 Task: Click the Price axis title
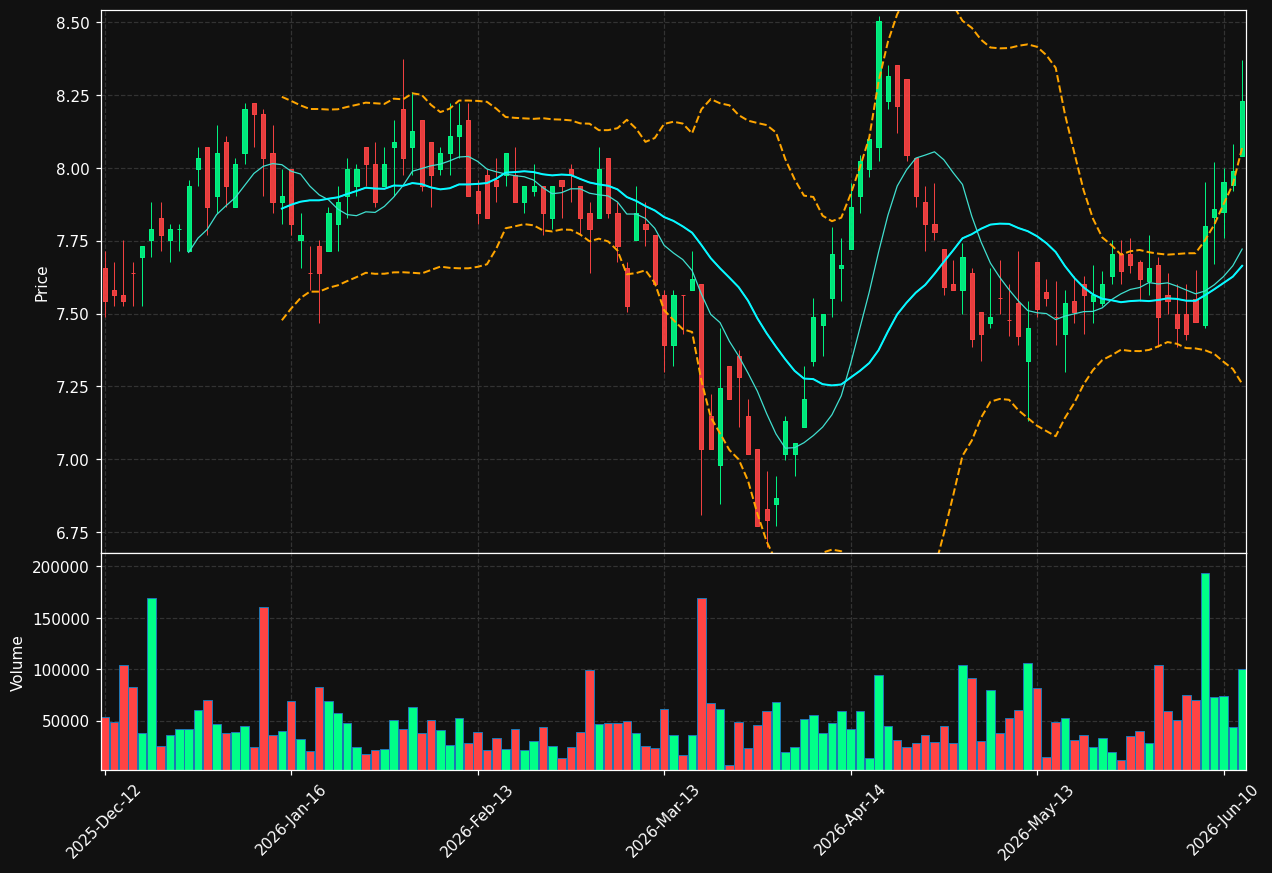point(42,283)
